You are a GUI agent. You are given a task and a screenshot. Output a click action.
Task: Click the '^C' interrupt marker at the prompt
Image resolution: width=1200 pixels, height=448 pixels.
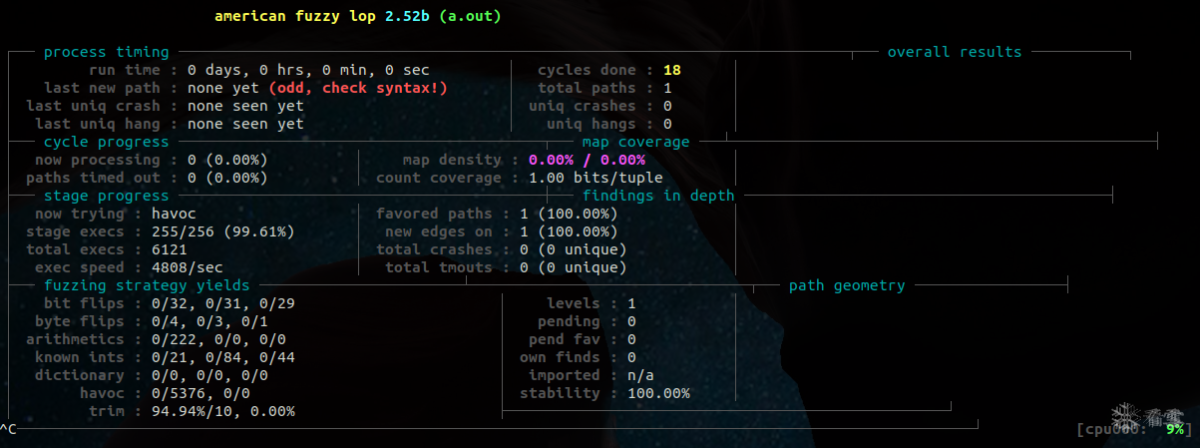click(x=9, y=430)
